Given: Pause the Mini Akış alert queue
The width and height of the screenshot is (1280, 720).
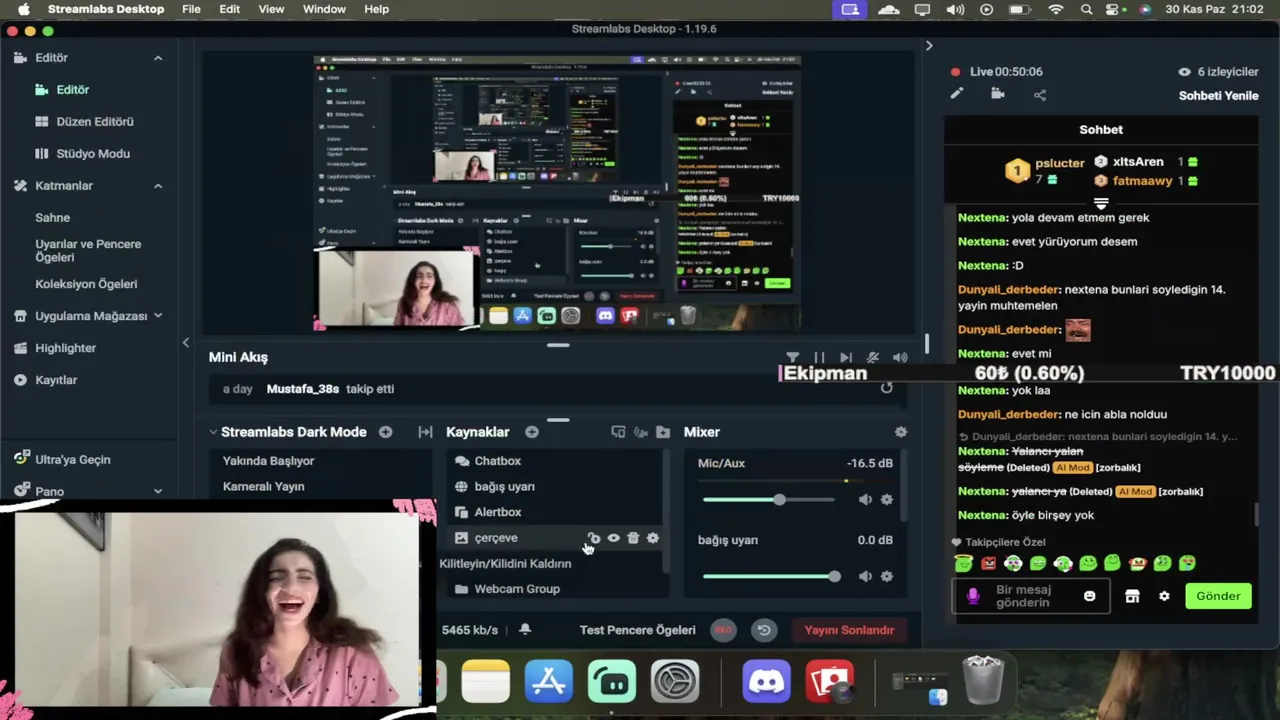Looking at the screenshot, I should click(x=819, y=357).
